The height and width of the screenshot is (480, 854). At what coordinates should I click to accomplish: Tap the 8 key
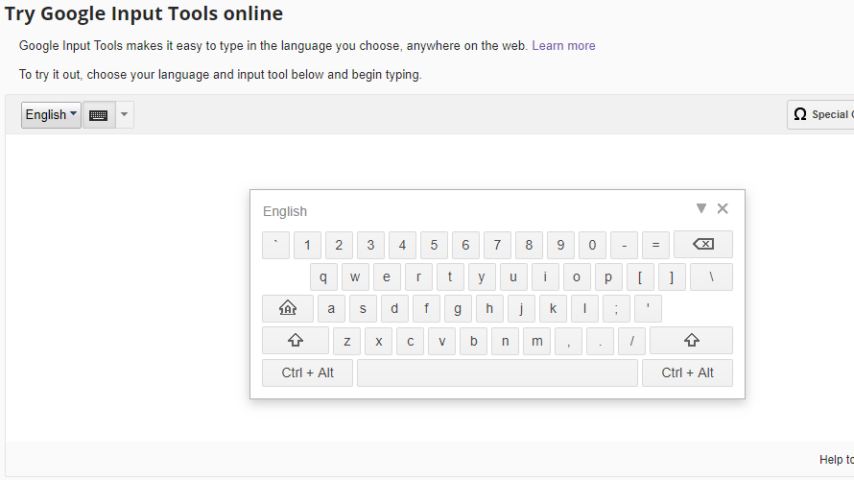pyautogui.click(x=528, y=245)
